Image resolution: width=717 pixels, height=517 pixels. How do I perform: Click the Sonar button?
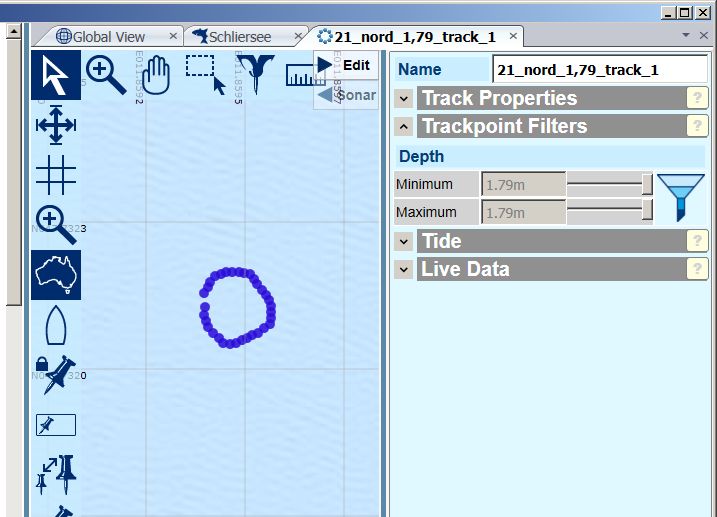(346, 95)
